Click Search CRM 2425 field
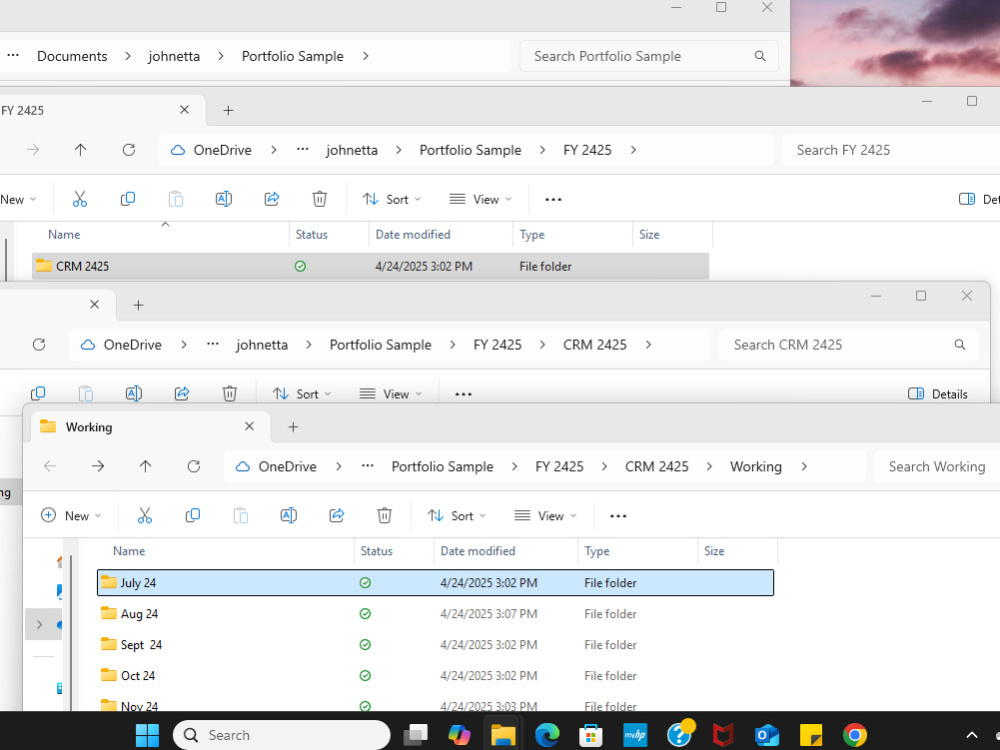Image resolution: width=1000 pixels, height=750 pixels. click(849, 344)
